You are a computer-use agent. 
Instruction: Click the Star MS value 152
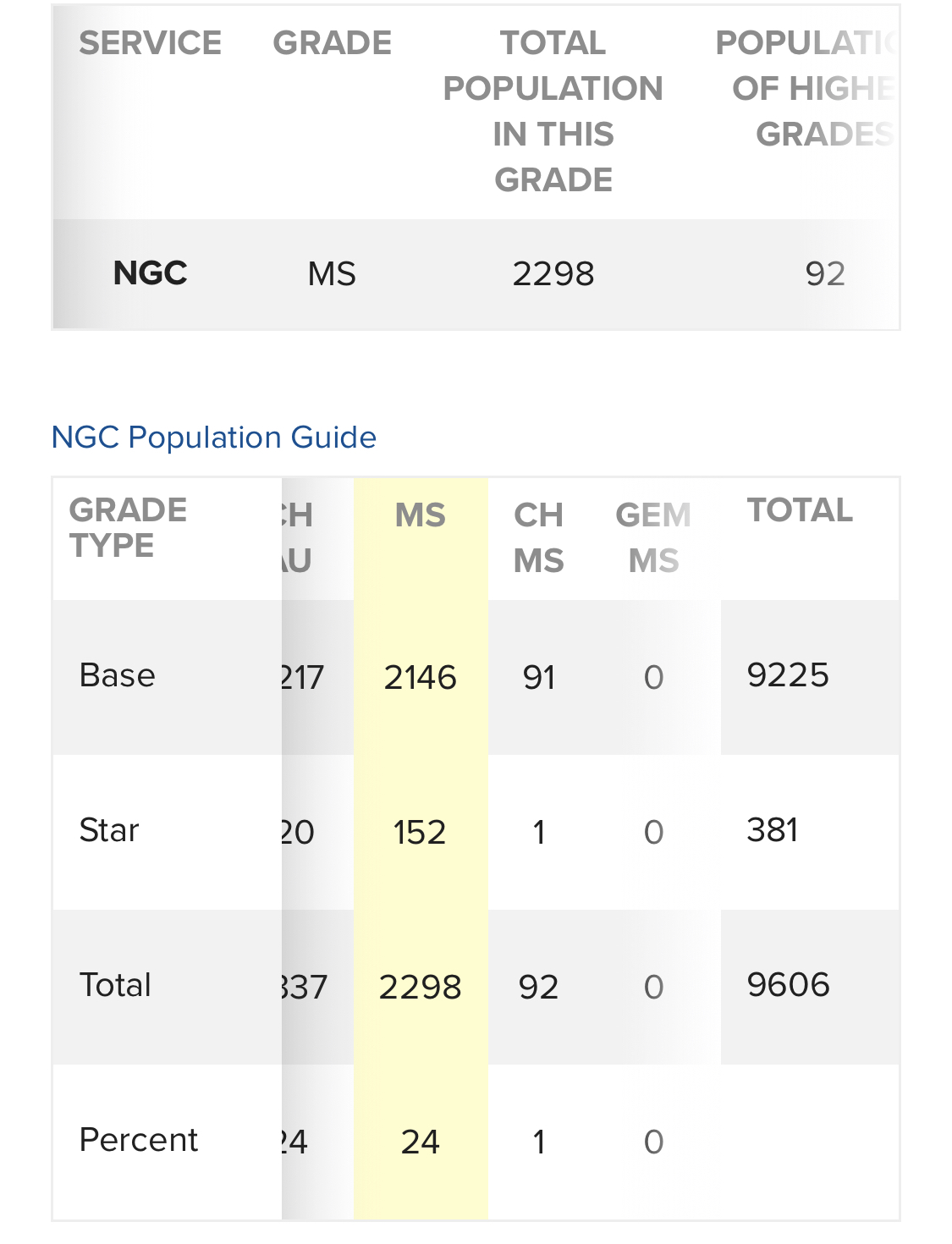click(420, 833)
